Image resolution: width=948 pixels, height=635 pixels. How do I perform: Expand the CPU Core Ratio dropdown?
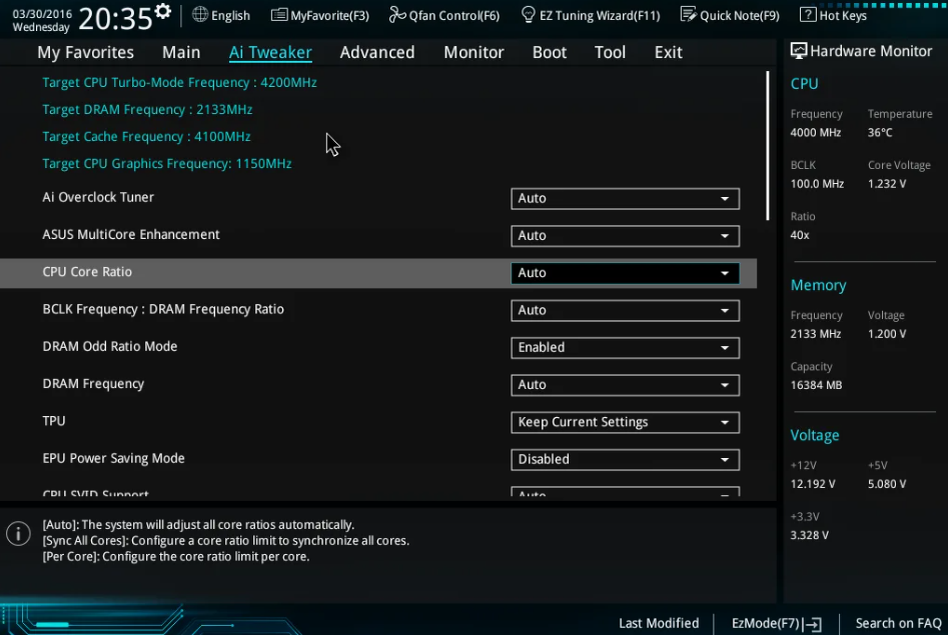(x=624, y=272)
